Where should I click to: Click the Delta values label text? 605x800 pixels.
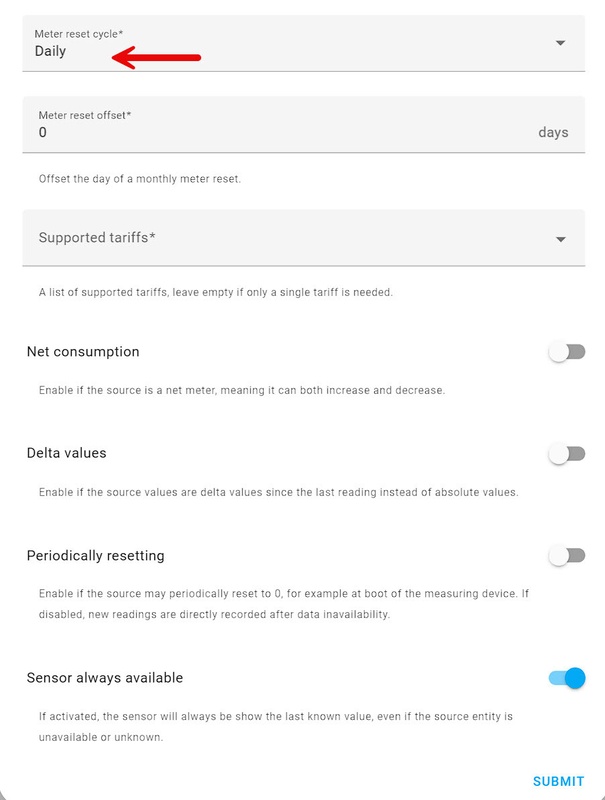click(x=66, y=453)
